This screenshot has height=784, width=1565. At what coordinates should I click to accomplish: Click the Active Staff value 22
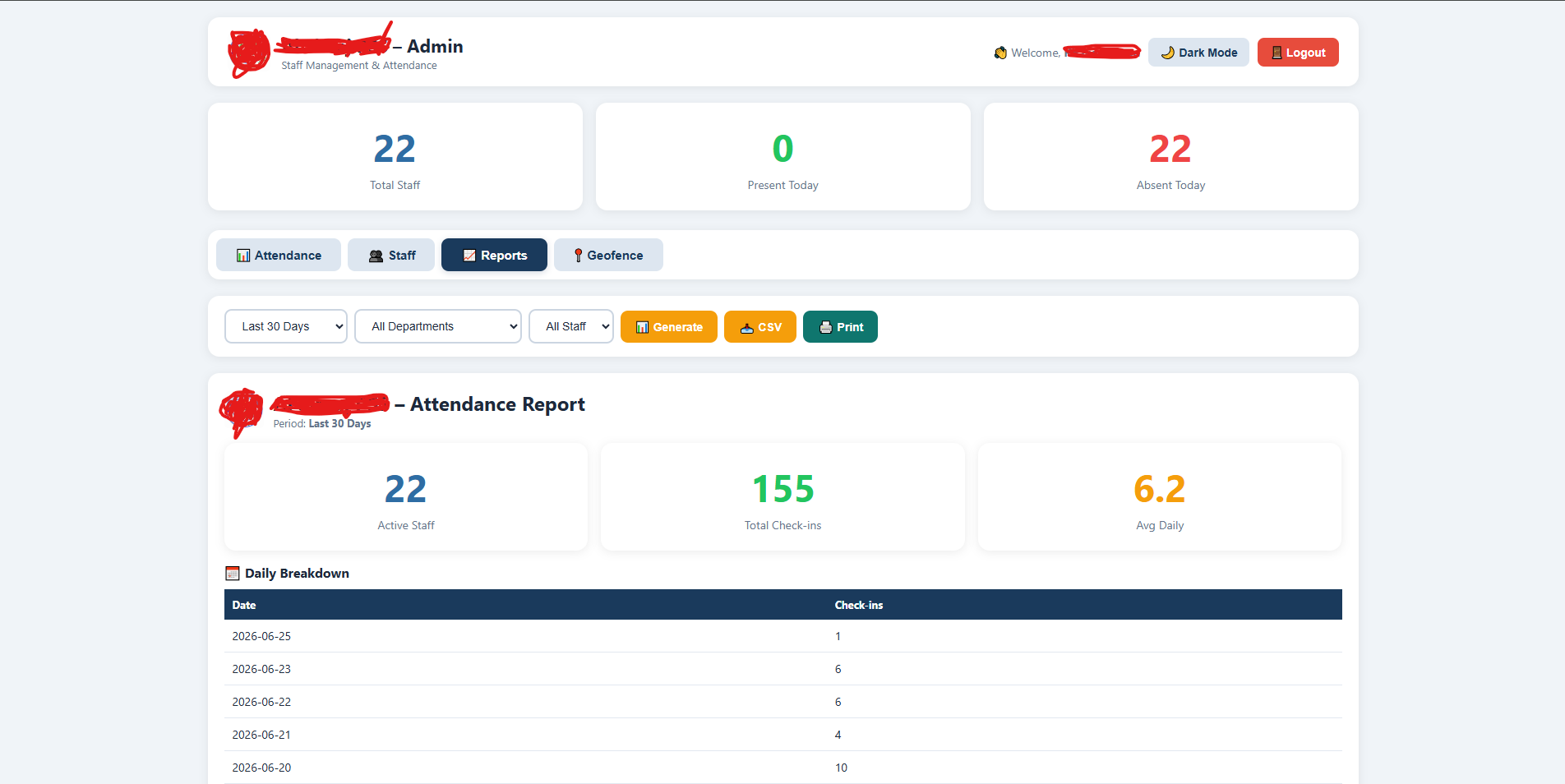coord(406,489)
